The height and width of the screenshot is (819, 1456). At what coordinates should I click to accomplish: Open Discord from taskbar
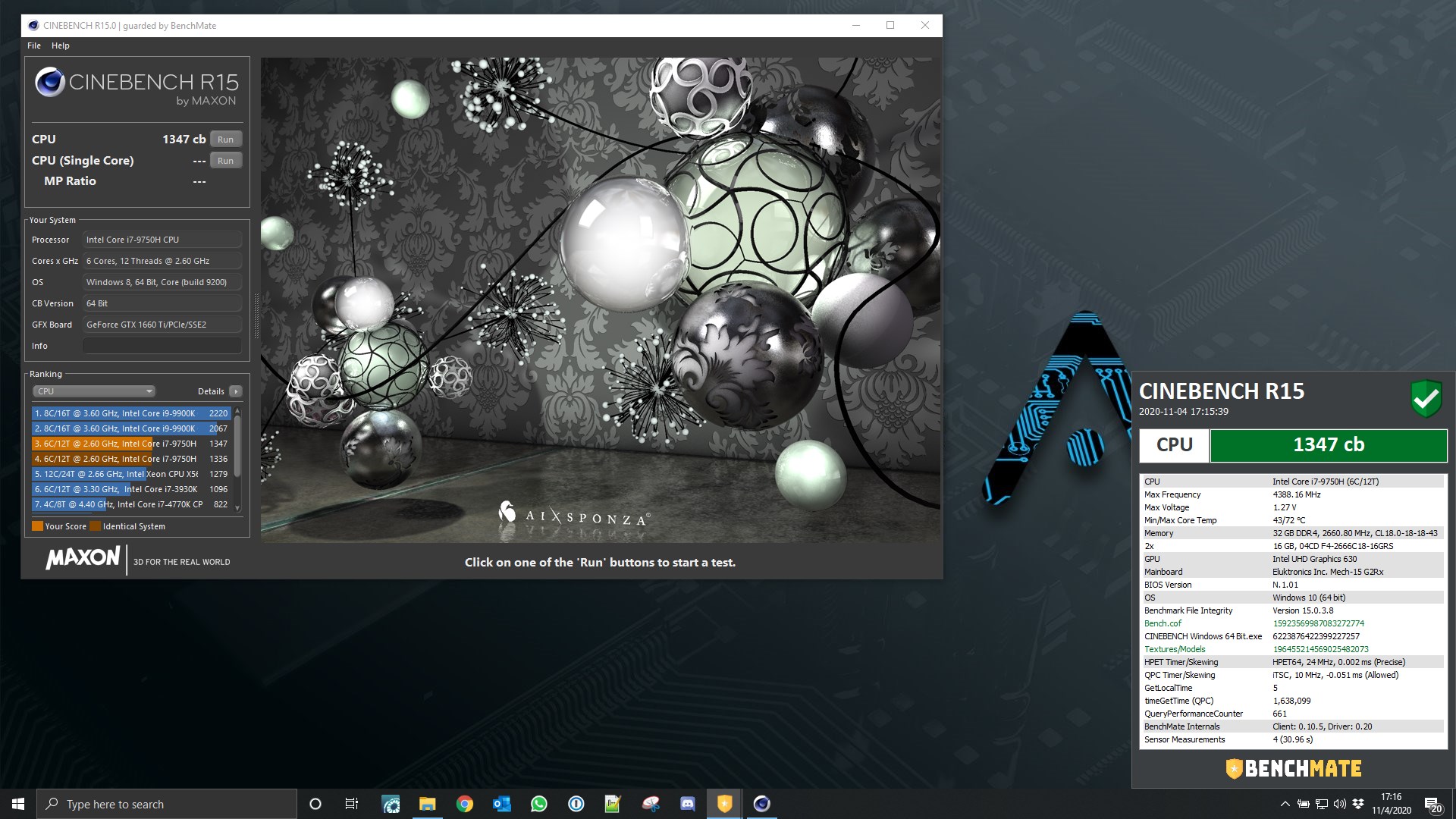[688, 804]
